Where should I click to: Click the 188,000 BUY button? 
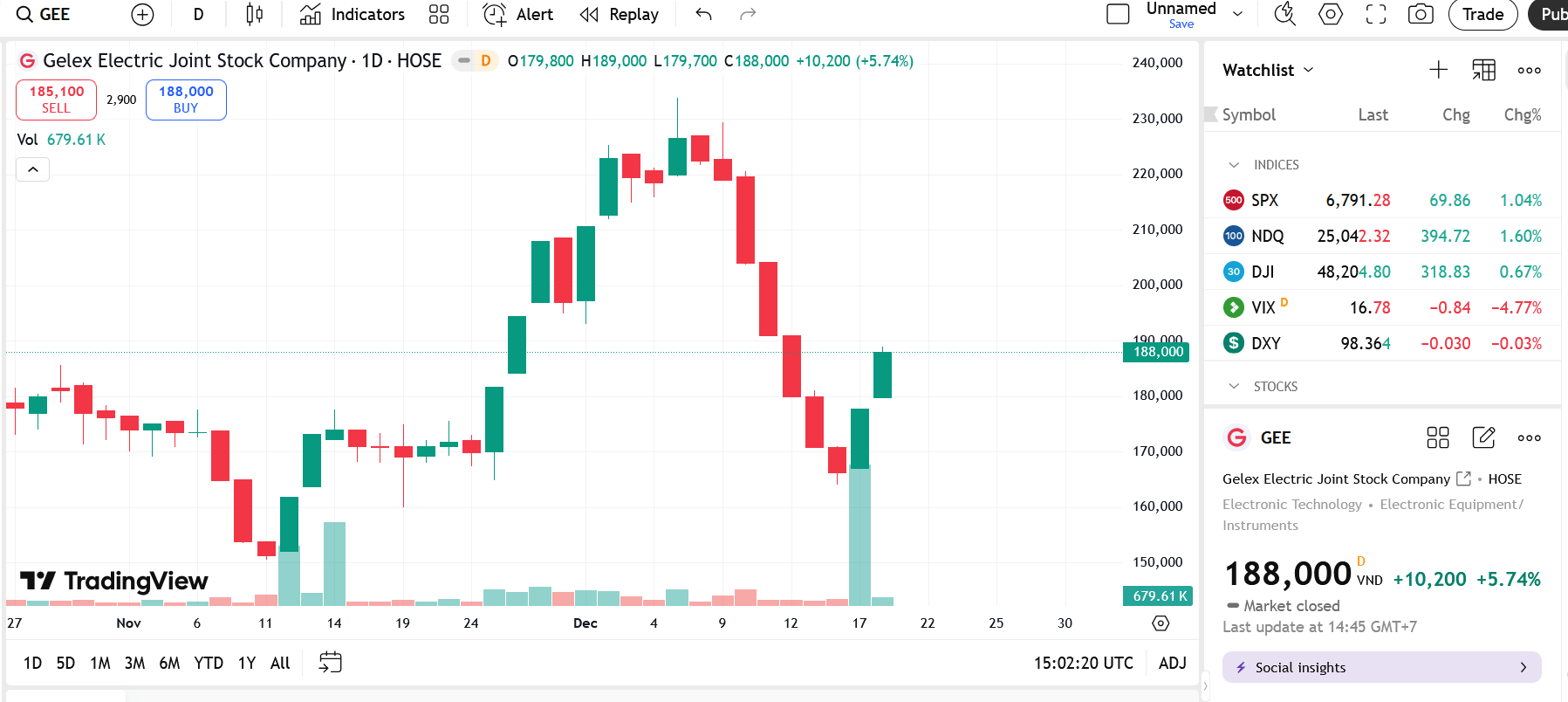pyautogui.click(x=186, y=100)
